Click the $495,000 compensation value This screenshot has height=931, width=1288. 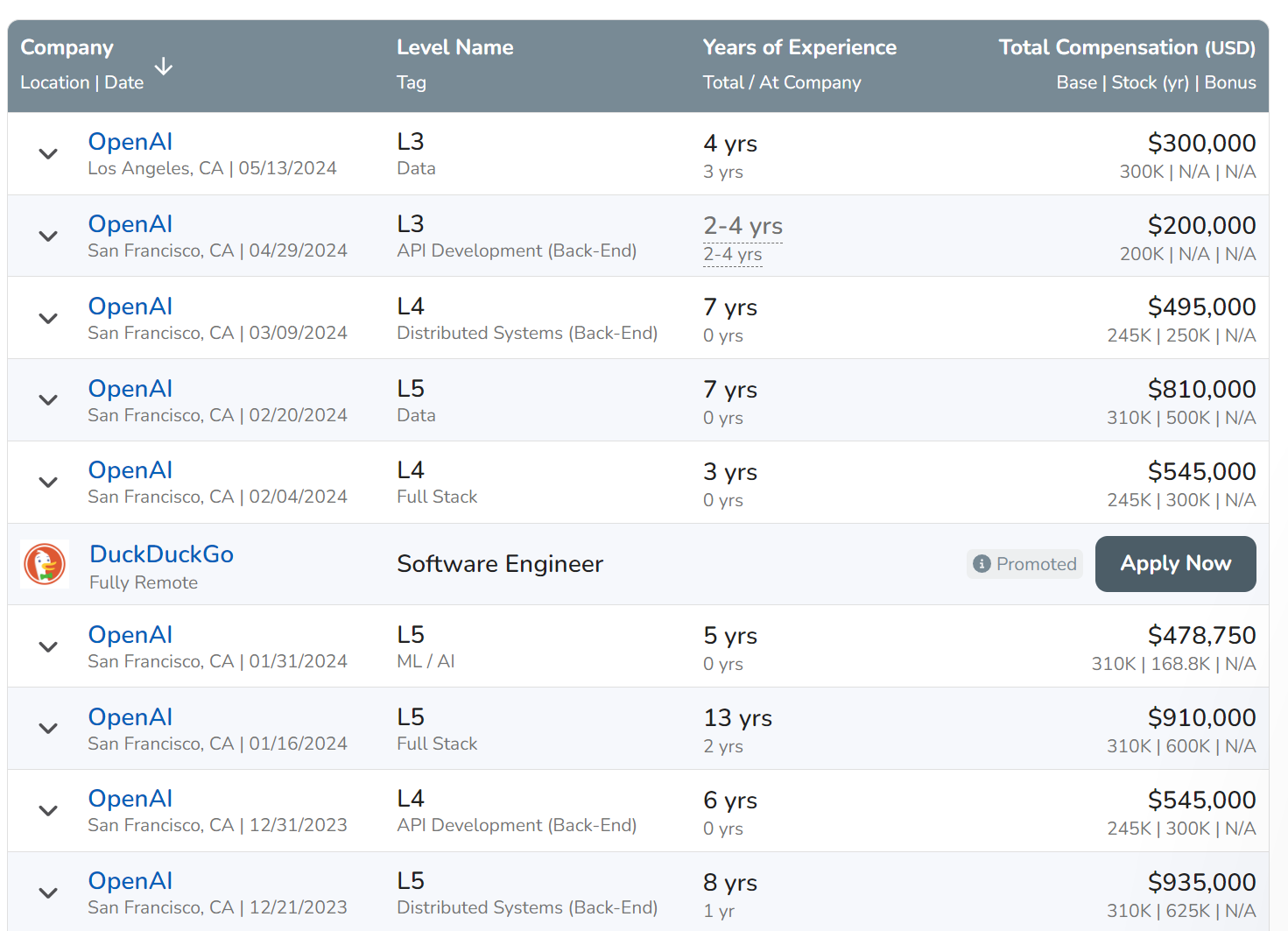(x=1201, y=307)
